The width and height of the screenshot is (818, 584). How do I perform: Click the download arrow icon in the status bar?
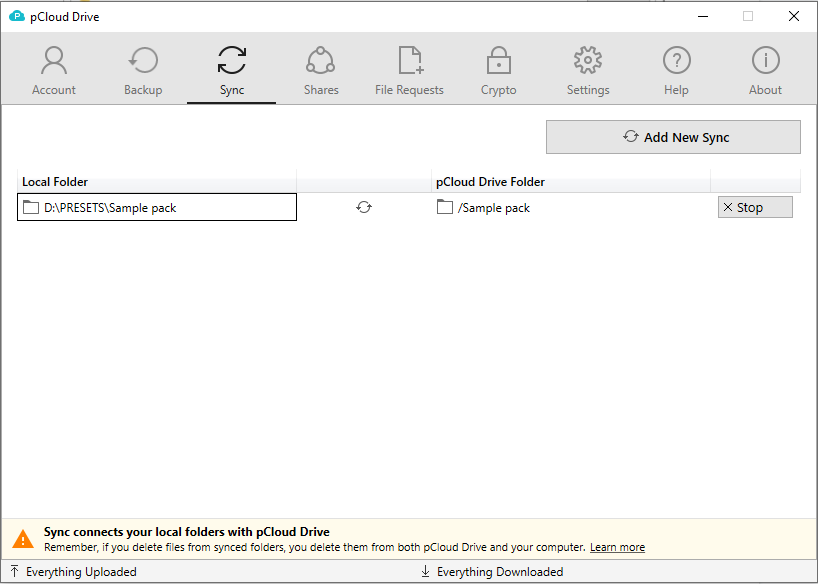click(x=425, y=571)
